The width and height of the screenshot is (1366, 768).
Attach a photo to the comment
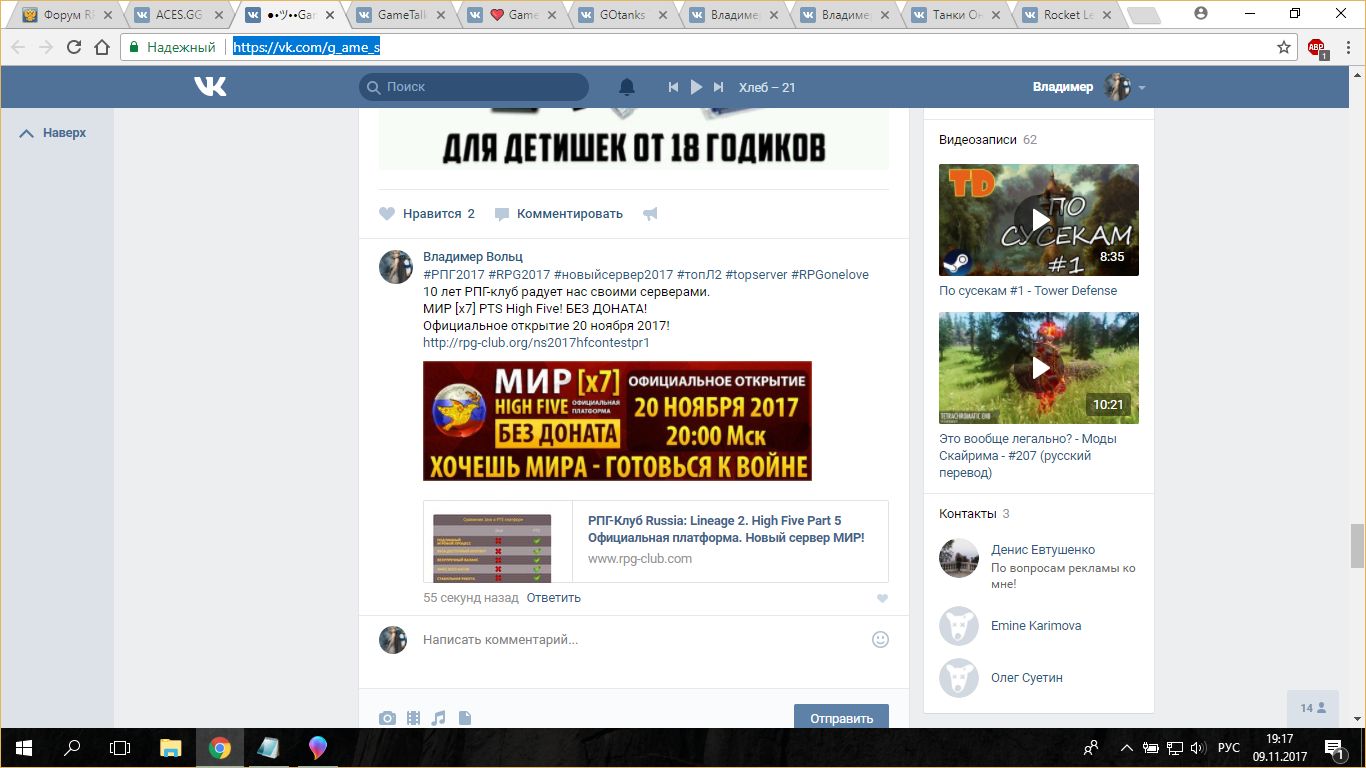click(x=387, y=718)
